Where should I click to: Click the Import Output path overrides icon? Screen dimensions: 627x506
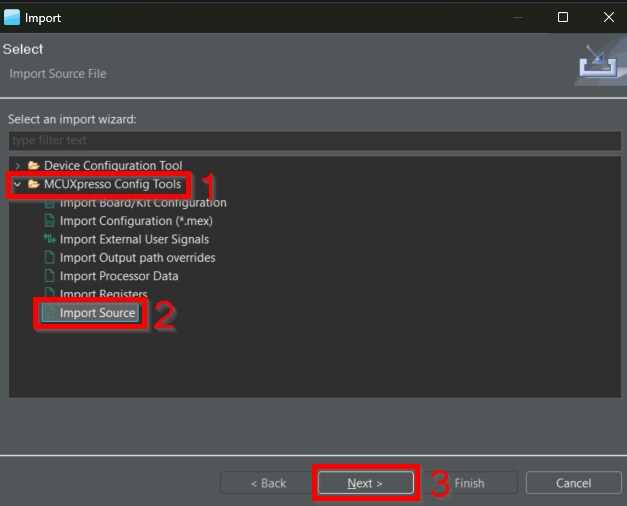[x=49, y=258]
